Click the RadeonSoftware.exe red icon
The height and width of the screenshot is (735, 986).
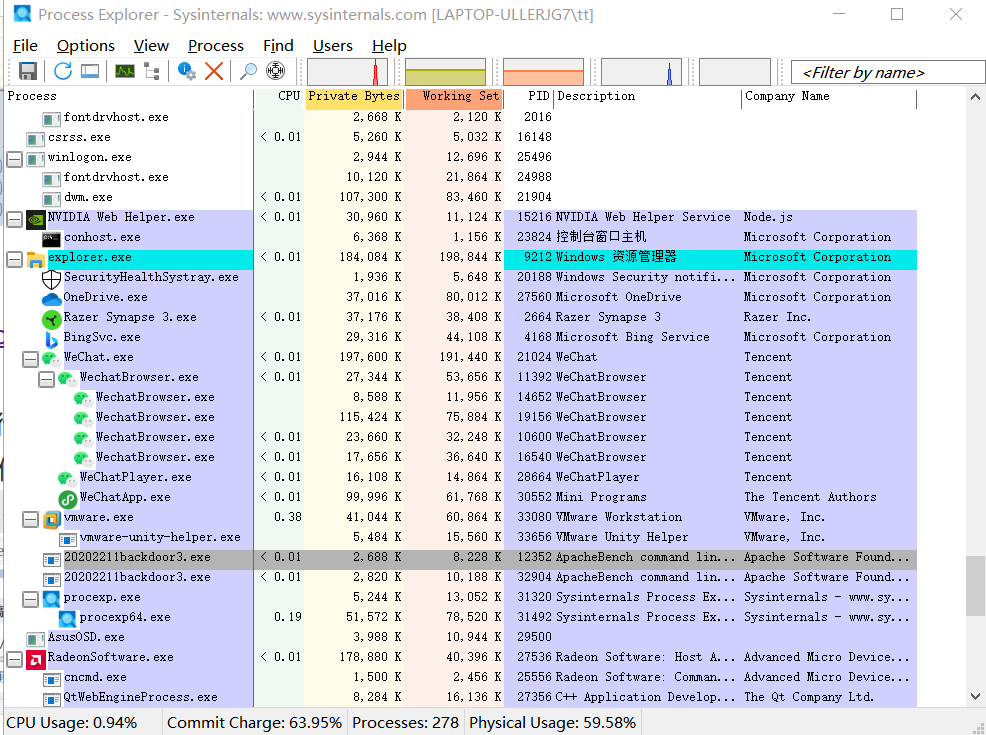click(x=36, y=659)
